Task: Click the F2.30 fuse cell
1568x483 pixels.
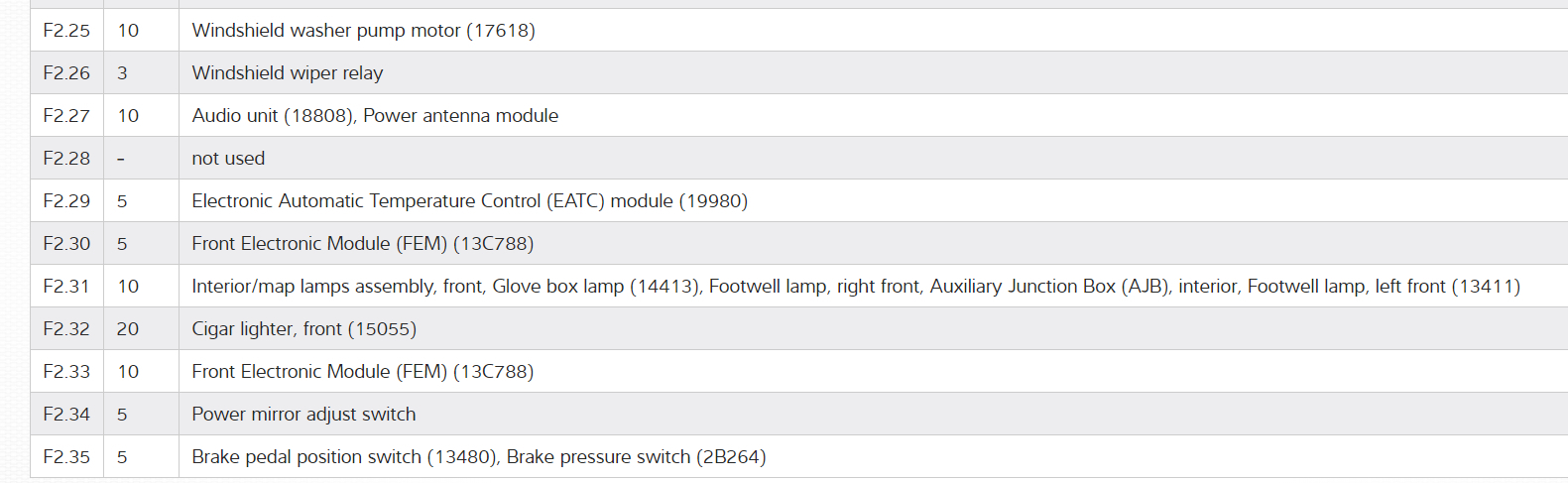Action: tap(66, 244)
